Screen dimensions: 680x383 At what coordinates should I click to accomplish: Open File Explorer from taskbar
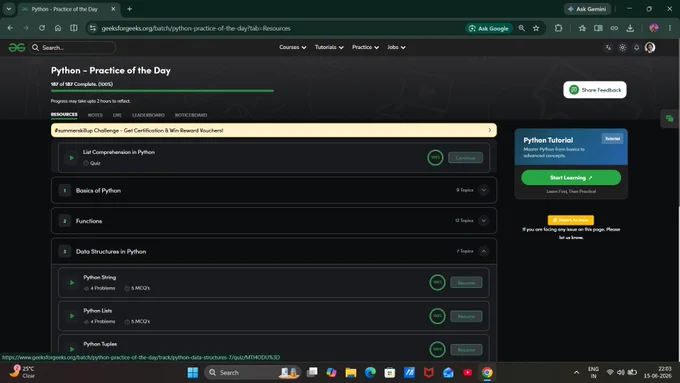(351, 373)
